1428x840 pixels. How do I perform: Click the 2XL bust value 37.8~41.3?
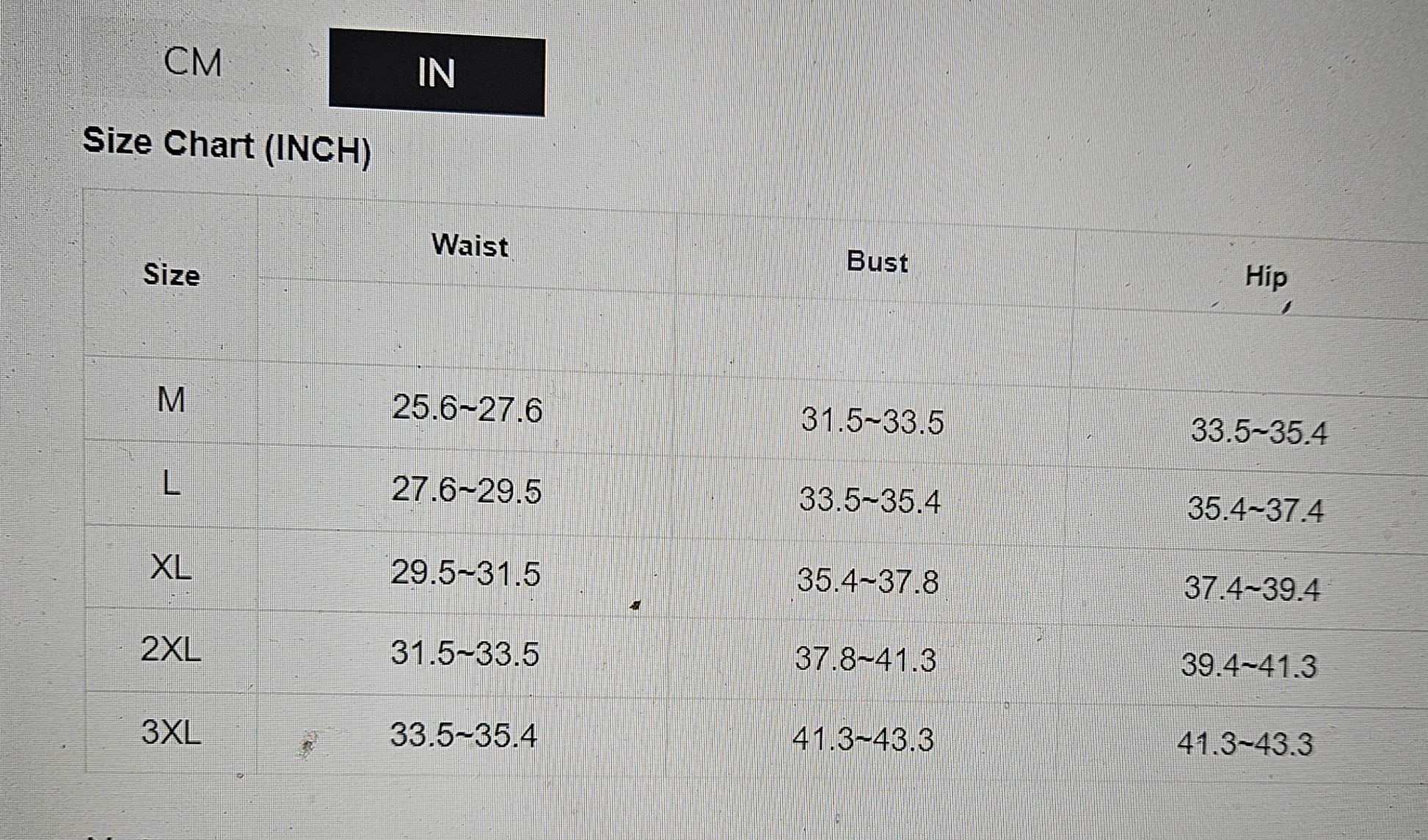pyautogui.click(x=866, y=659)
